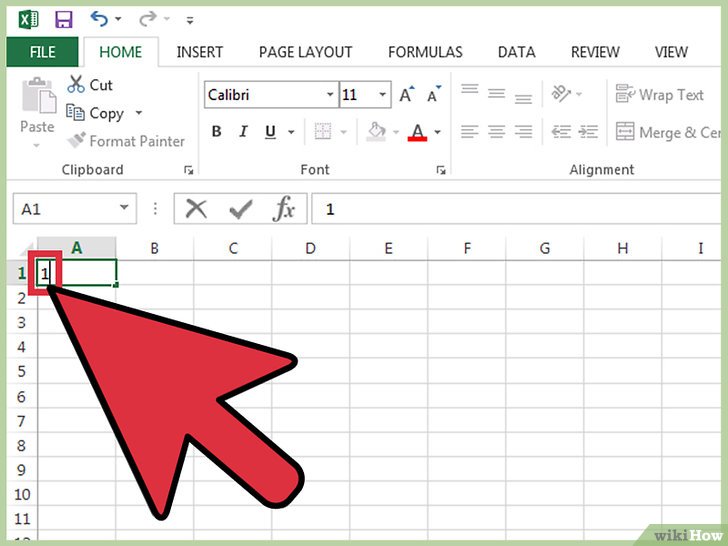The height and width of the screenshot is (546, 728).
Task: Select column E header
Action: (389, 248)
